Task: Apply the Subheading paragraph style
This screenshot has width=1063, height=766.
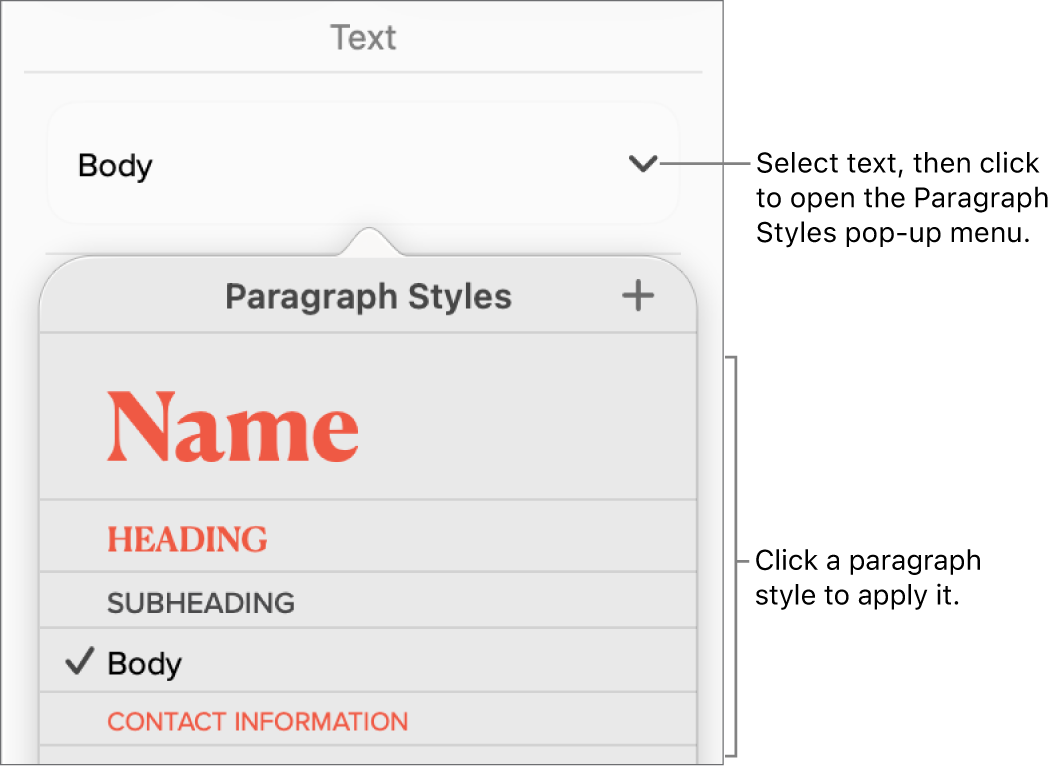Action: (x=200, y=601)
